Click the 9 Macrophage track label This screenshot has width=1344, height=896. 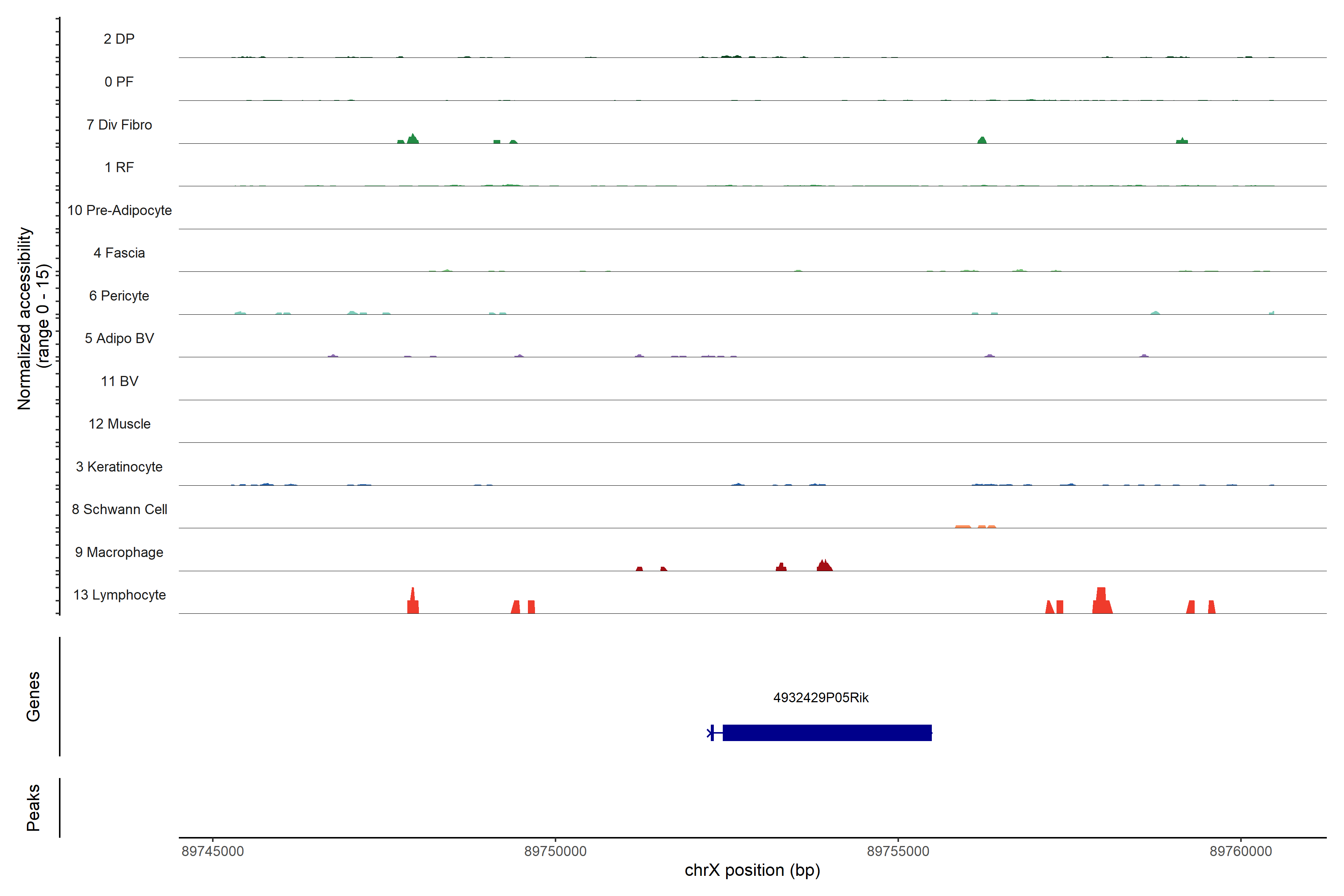(119, 552)
